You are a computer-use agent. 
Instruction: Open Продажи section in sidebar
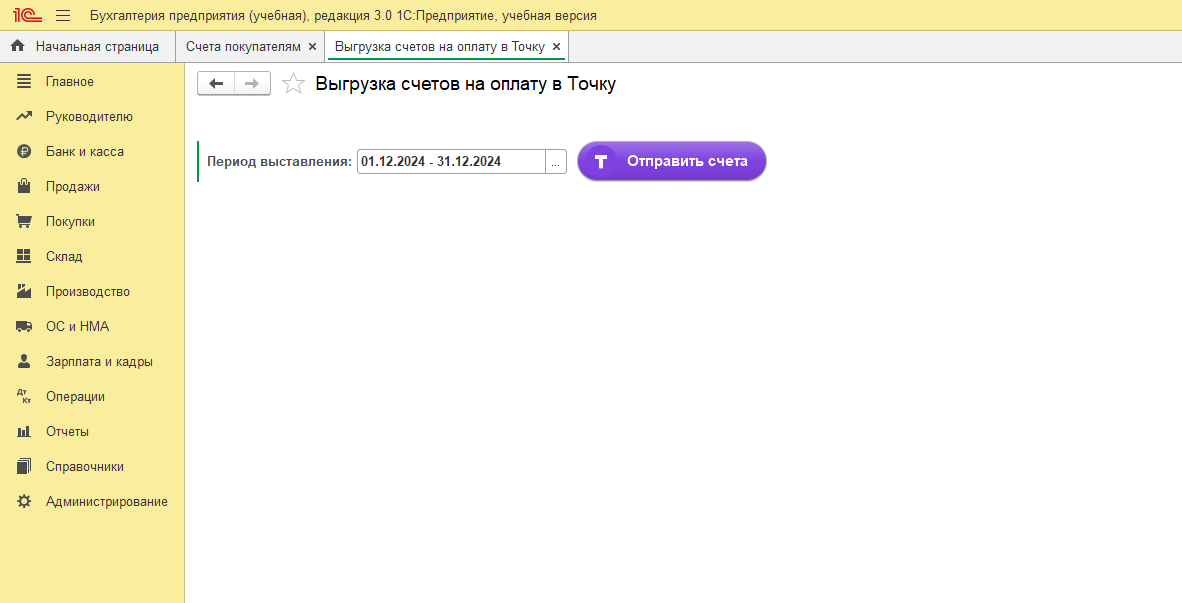[x=72, y=186]
